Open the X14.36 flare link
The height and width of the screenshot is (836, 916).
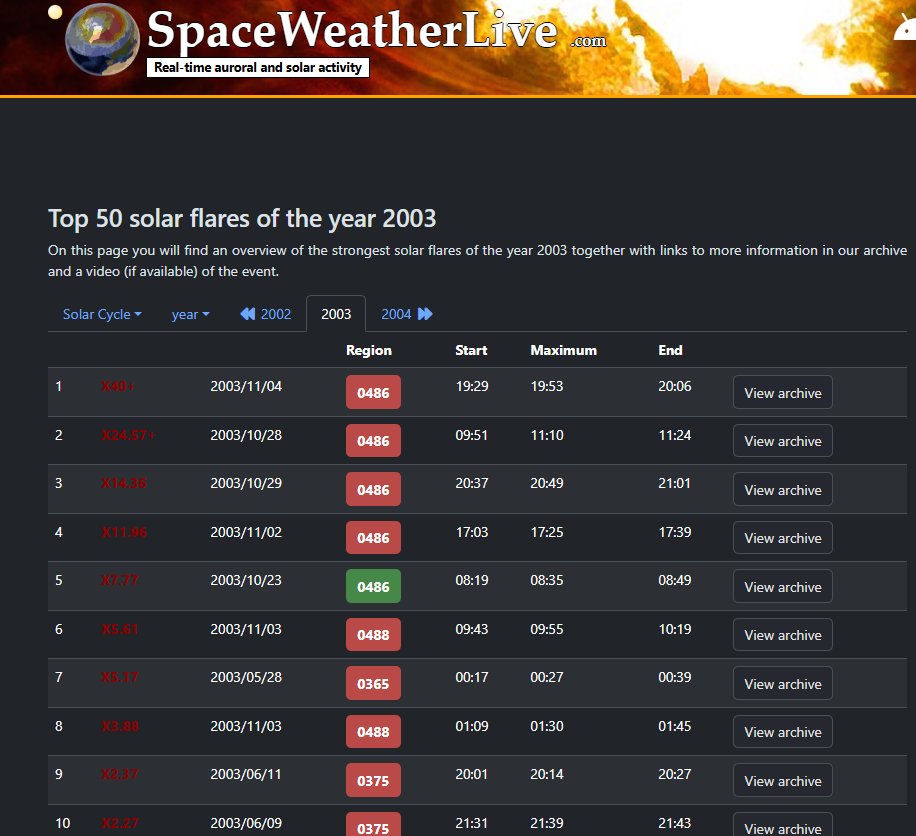(124, 483)
